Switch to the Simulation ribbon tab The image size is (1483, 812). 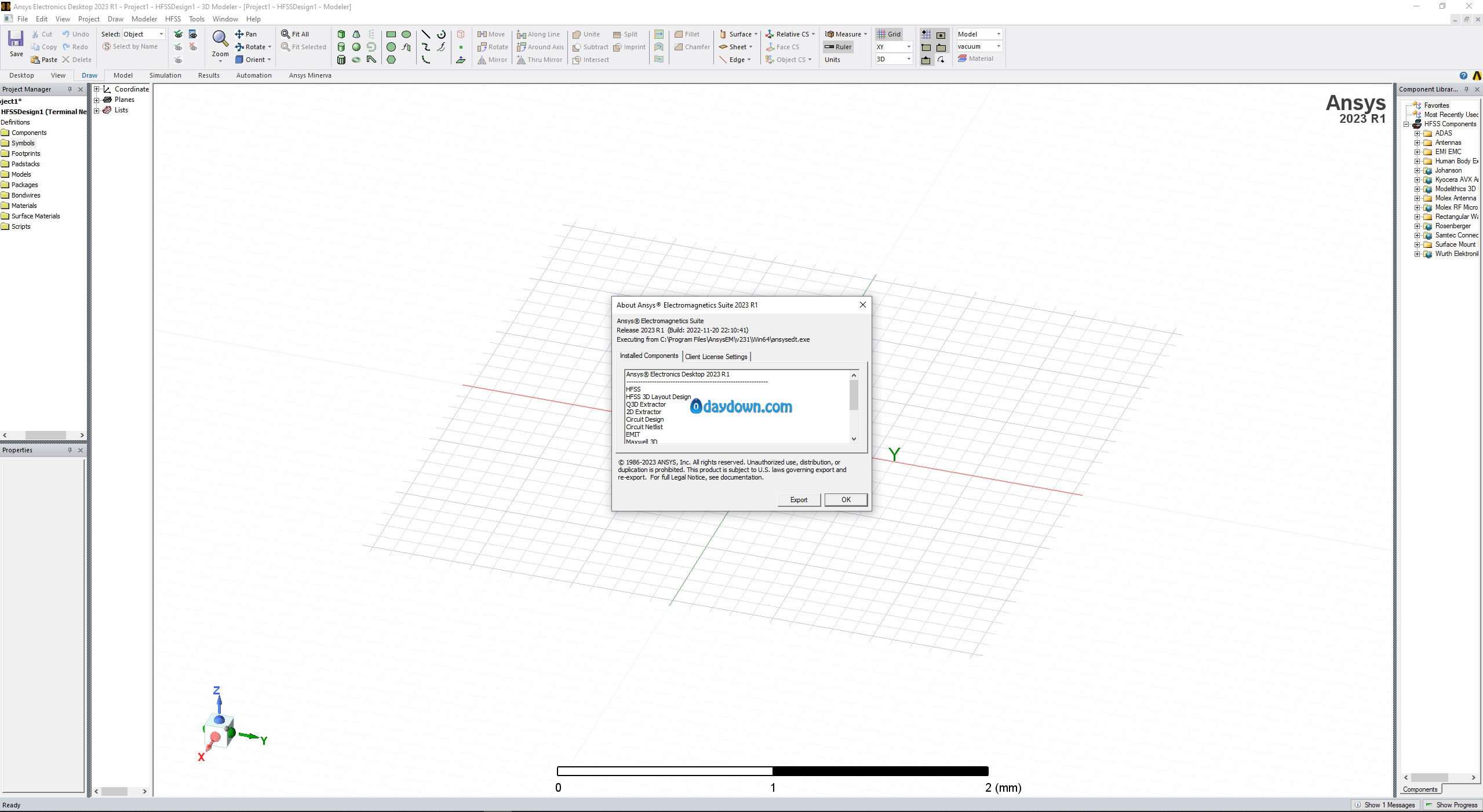[x=165, y=75]
